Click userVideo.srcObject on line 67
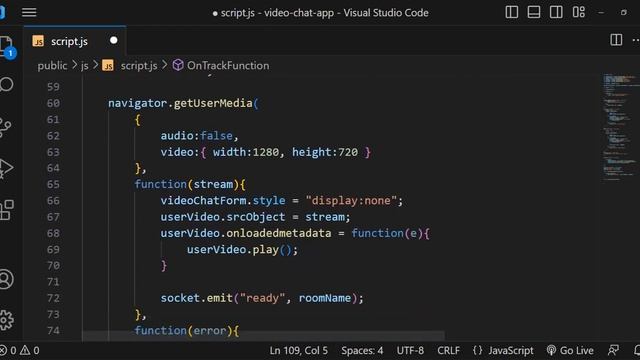 [x=222, y=217]
